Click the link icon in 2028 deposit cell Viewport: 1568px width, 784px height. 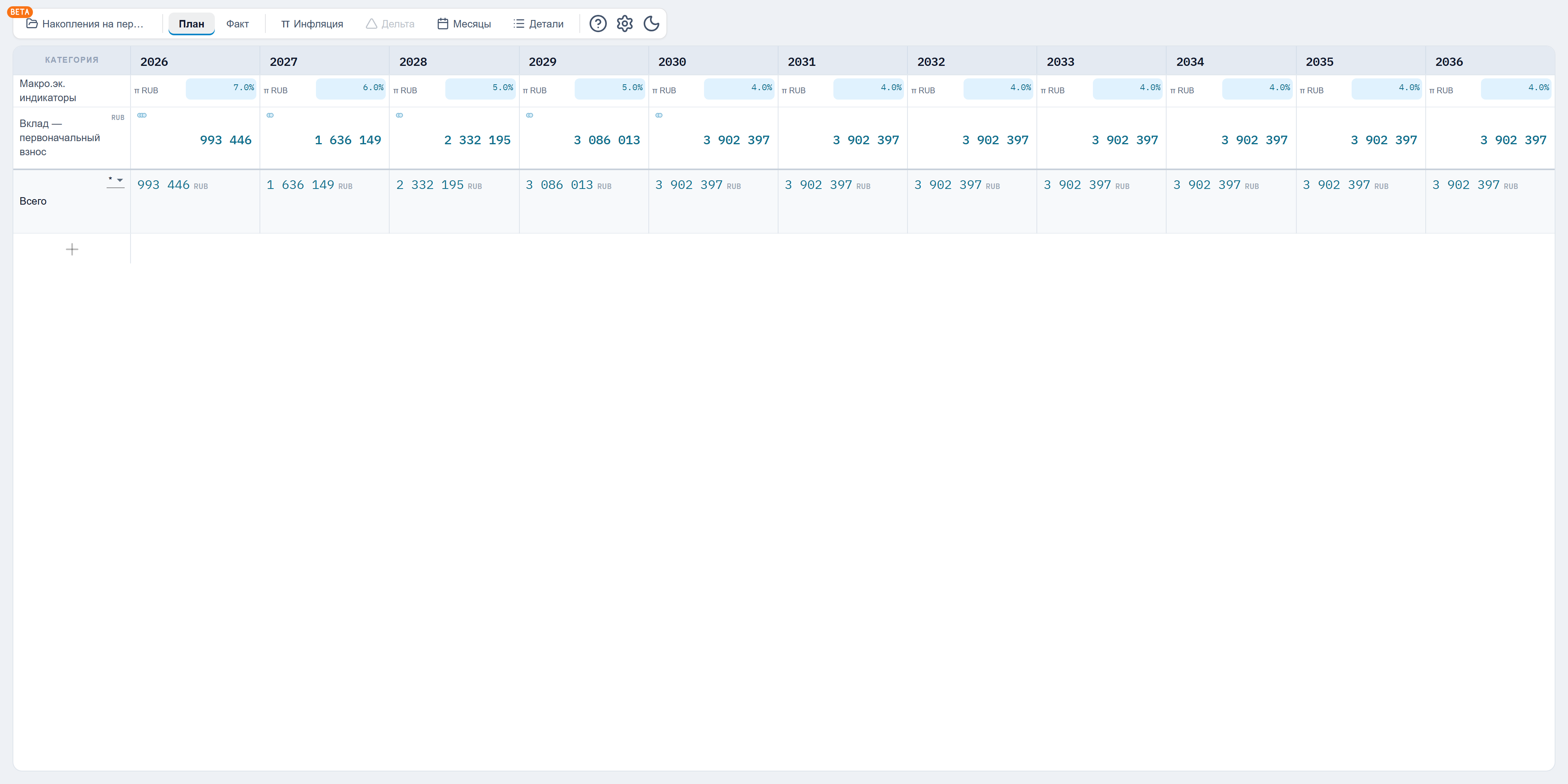(399, 115)
